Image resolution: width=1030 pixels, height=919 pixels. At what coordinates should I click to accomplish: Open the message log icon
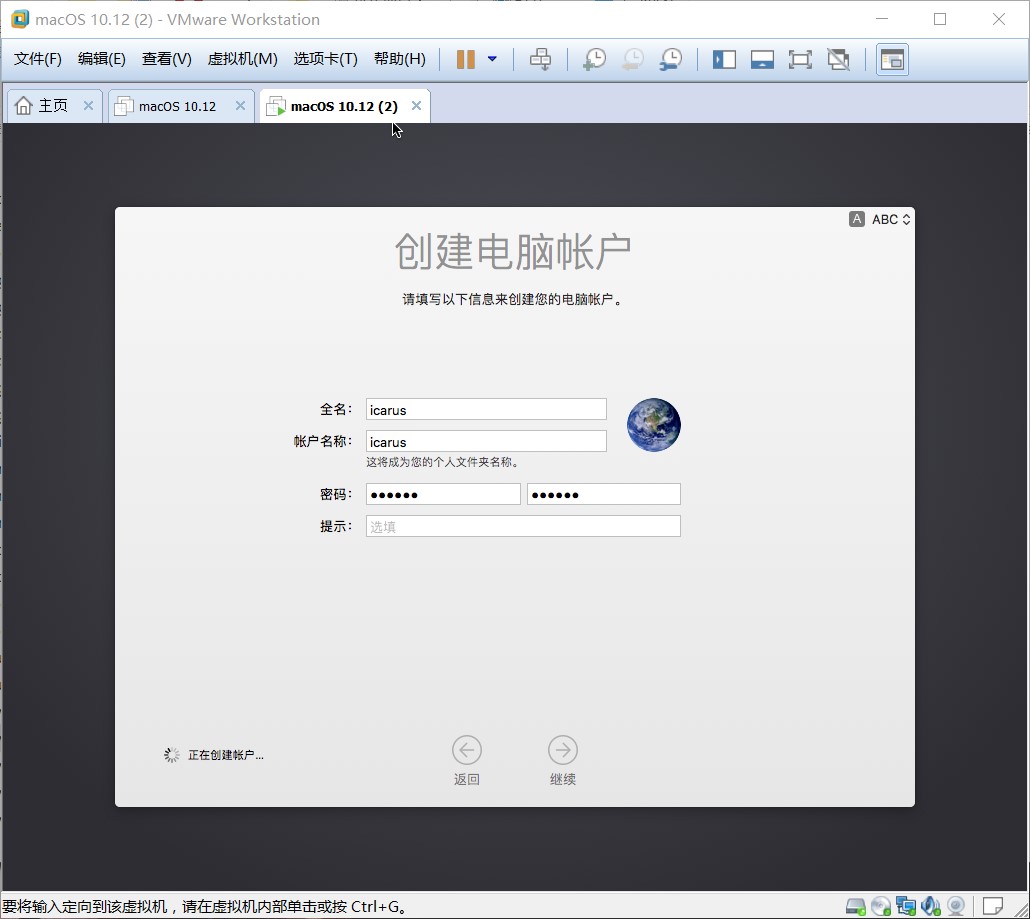coord(992,907)
